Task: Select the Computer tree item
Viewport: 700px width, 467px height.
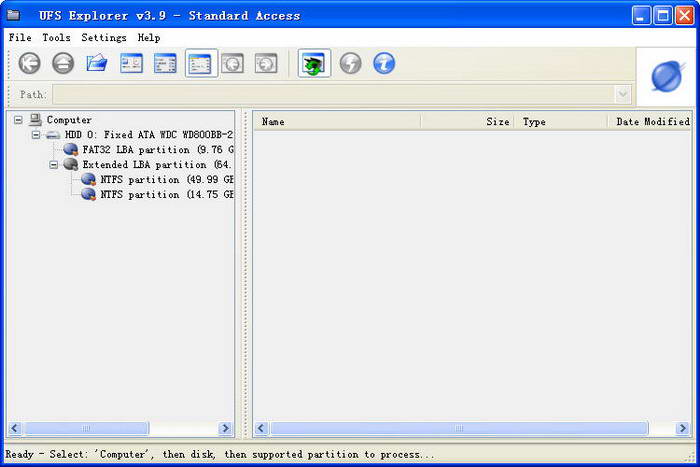Action: (69, 120)
